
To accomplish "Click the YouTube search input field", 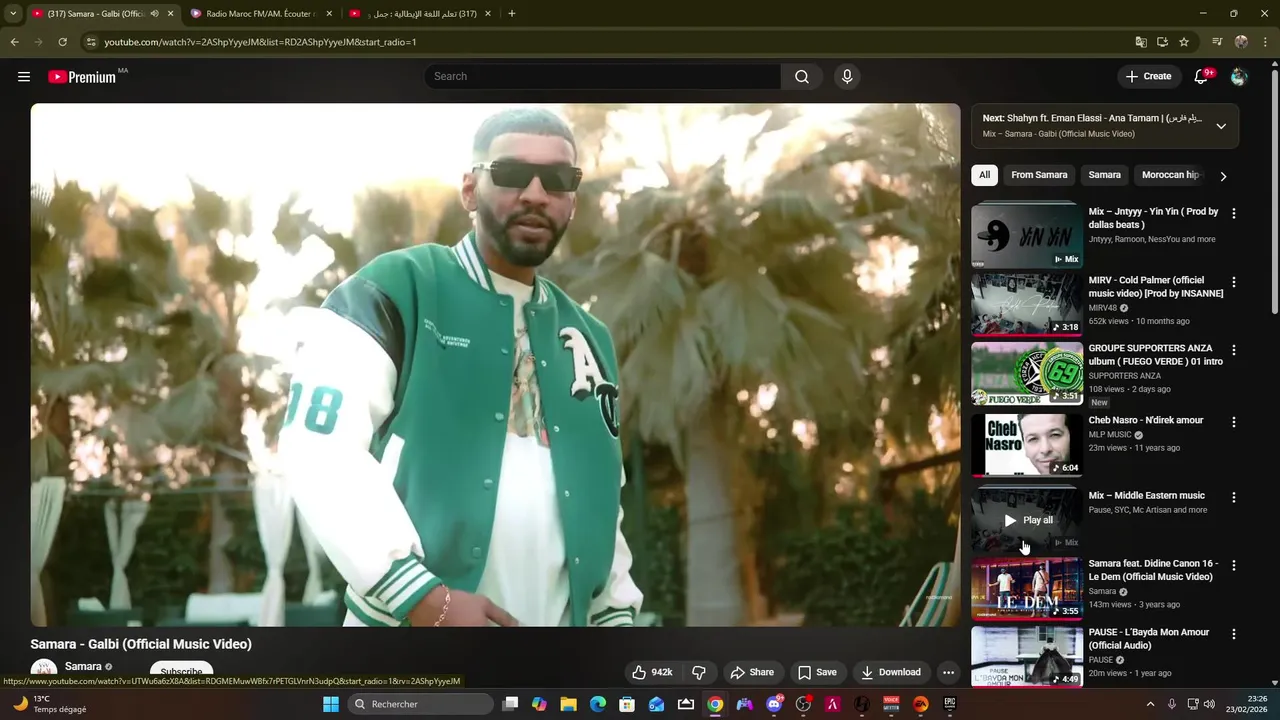I will 602,76.
